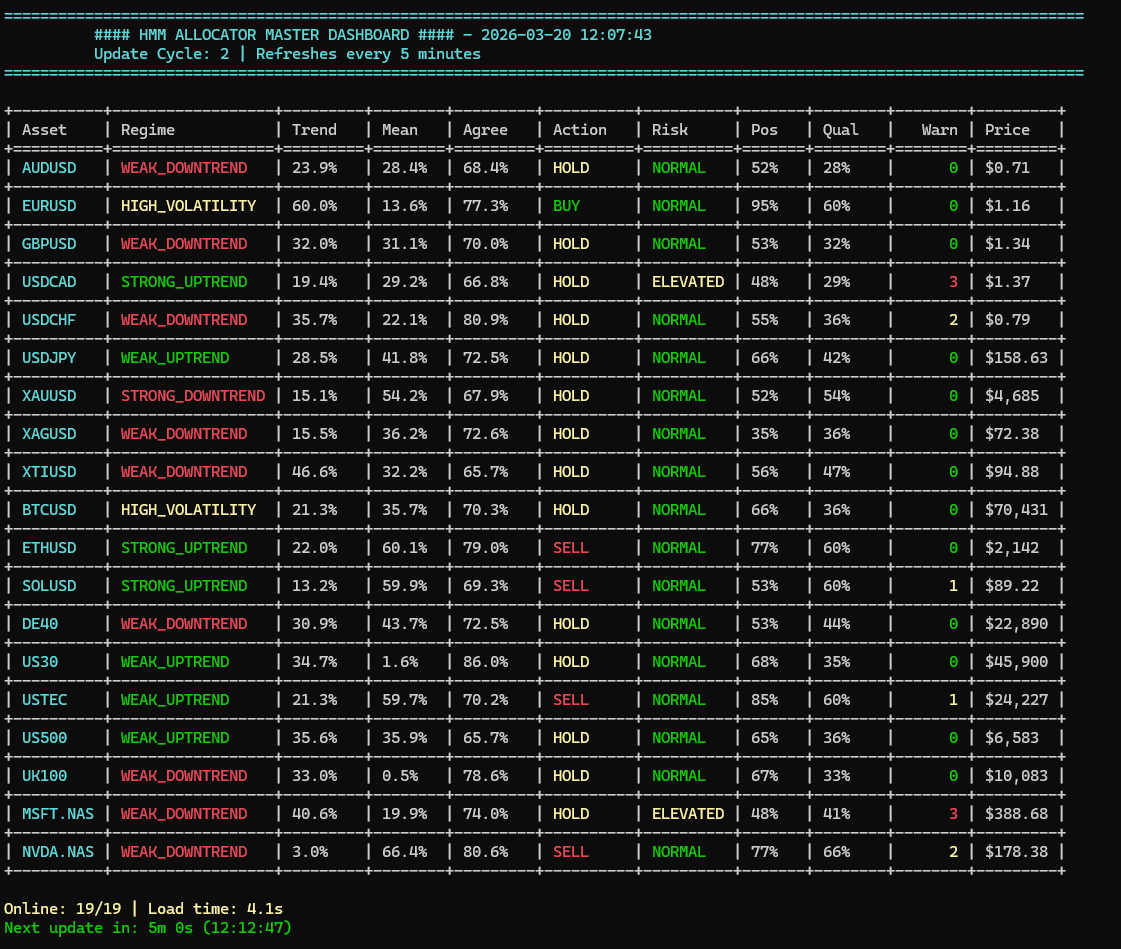Click ELEVATED risk in MSFT.NAS row
Viewport: 1121px width, 949px height.
pos(688,814)
